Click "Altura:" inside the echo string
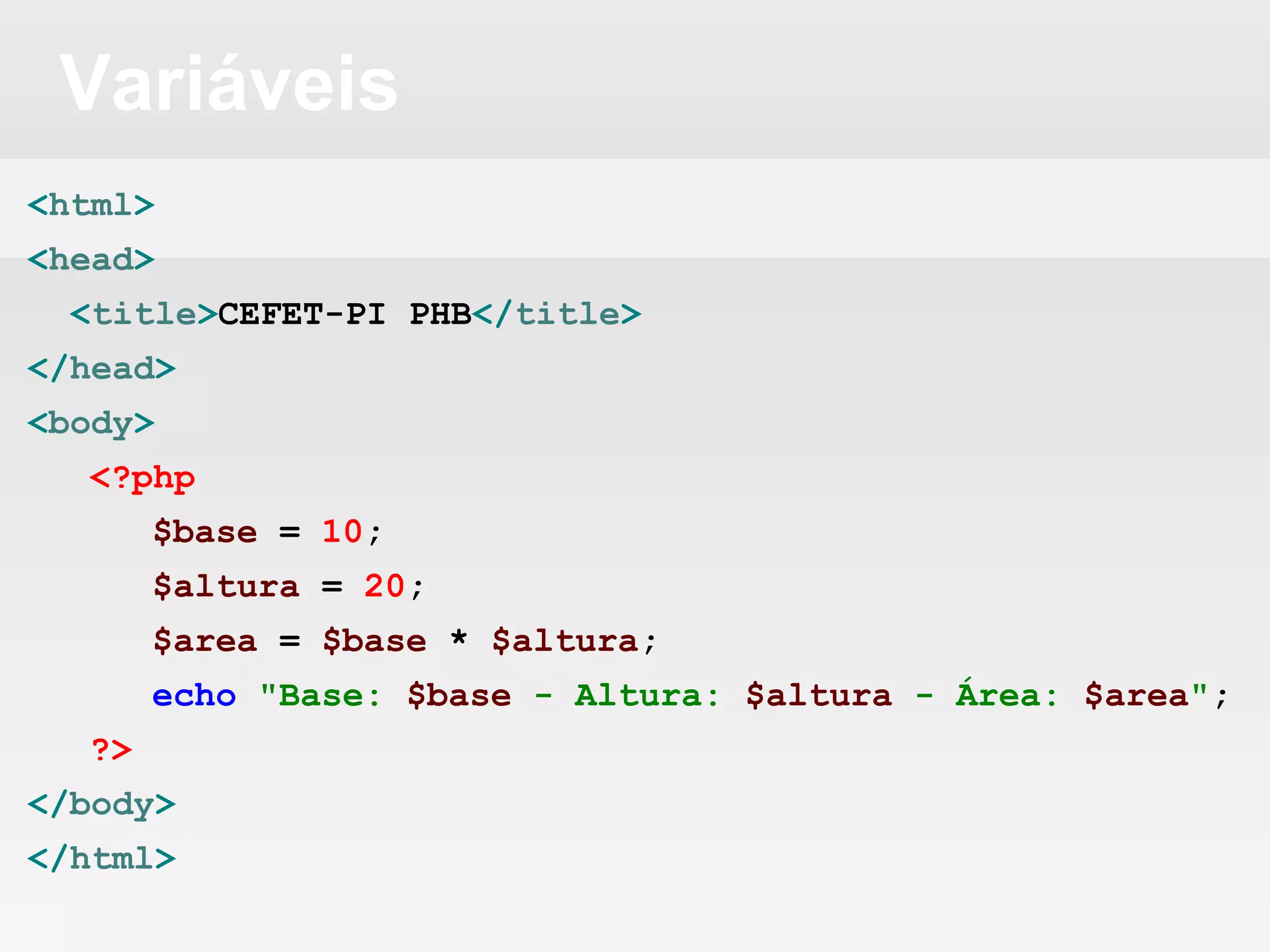The width and height of the screenshot is (1270, 952). pyautogui.click(x=647, y=695)
